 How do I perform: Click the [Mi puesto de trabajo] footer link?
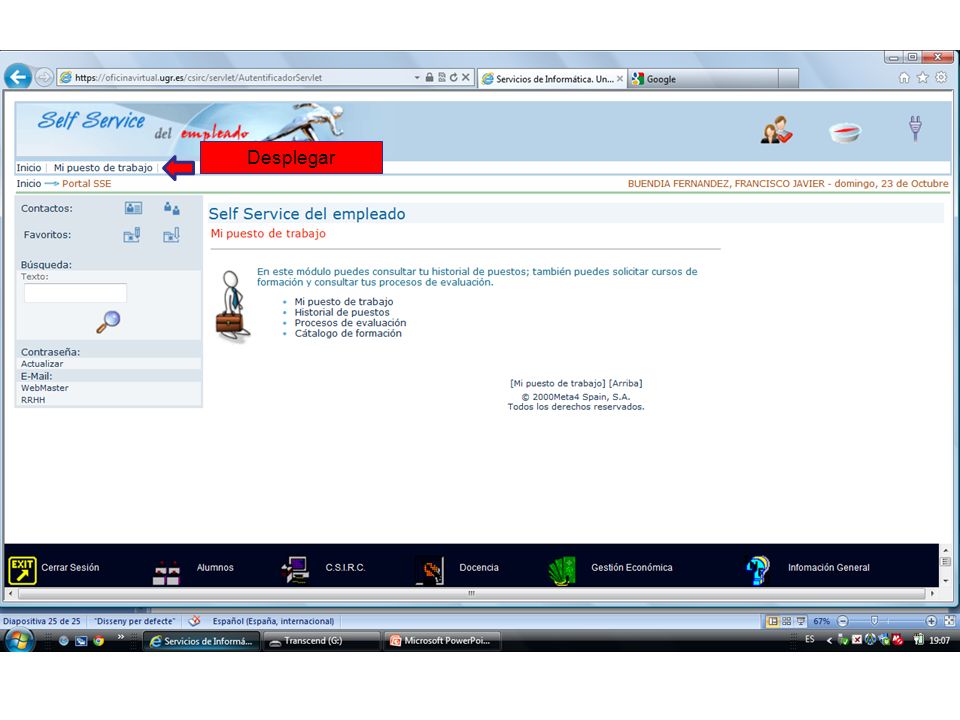click(x=558, y=383)
